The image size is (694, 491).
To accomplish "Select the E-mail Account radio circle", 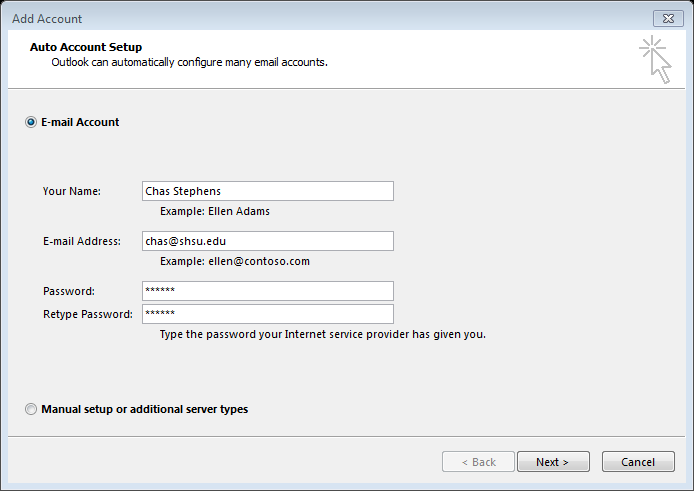I will [31, 122].
